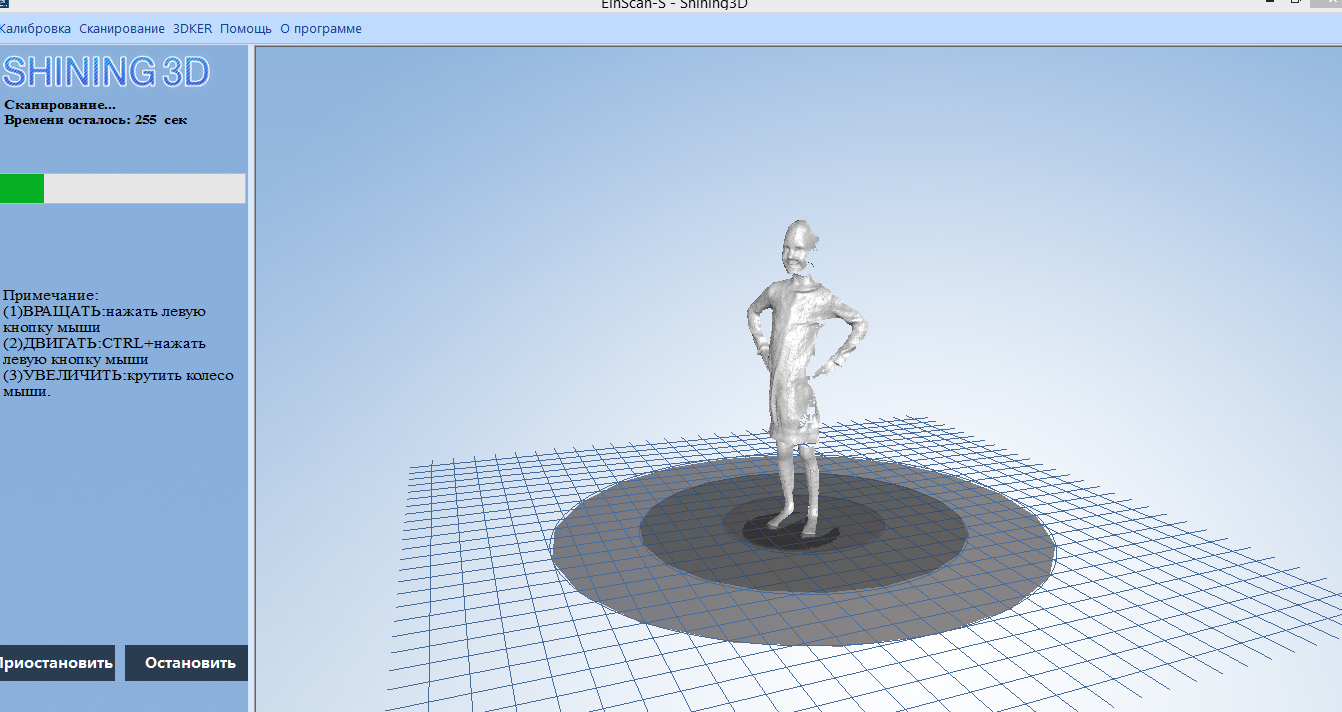
Task: Stop the scan with the Остановить button
Action: pyautogui.click(x=187, y=663)
